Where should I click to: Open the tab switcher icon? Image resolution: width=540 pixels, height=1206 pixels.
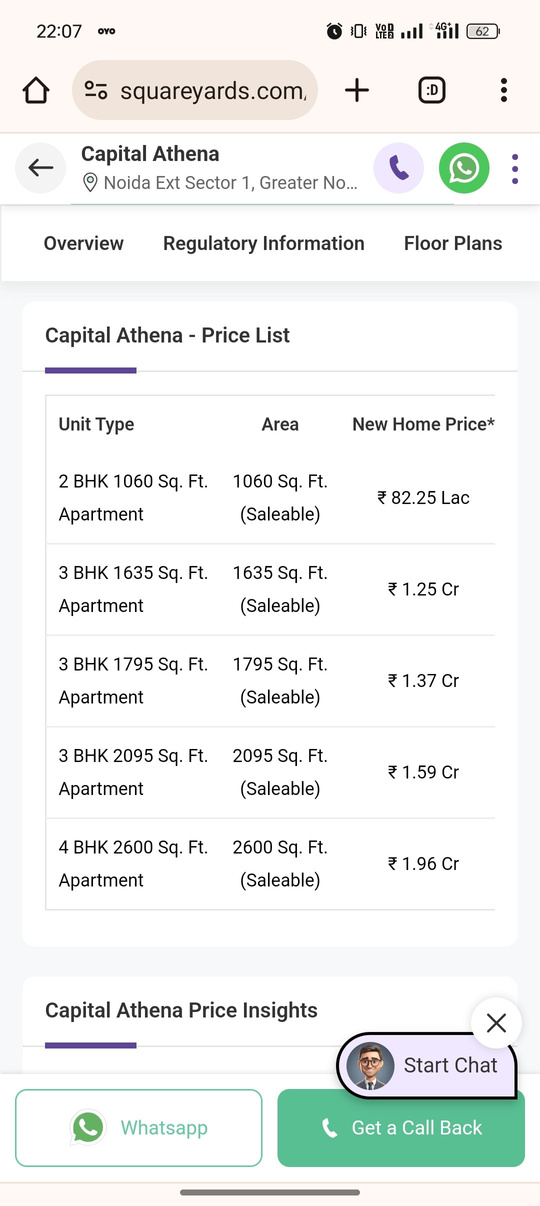(x=432, y=91)
